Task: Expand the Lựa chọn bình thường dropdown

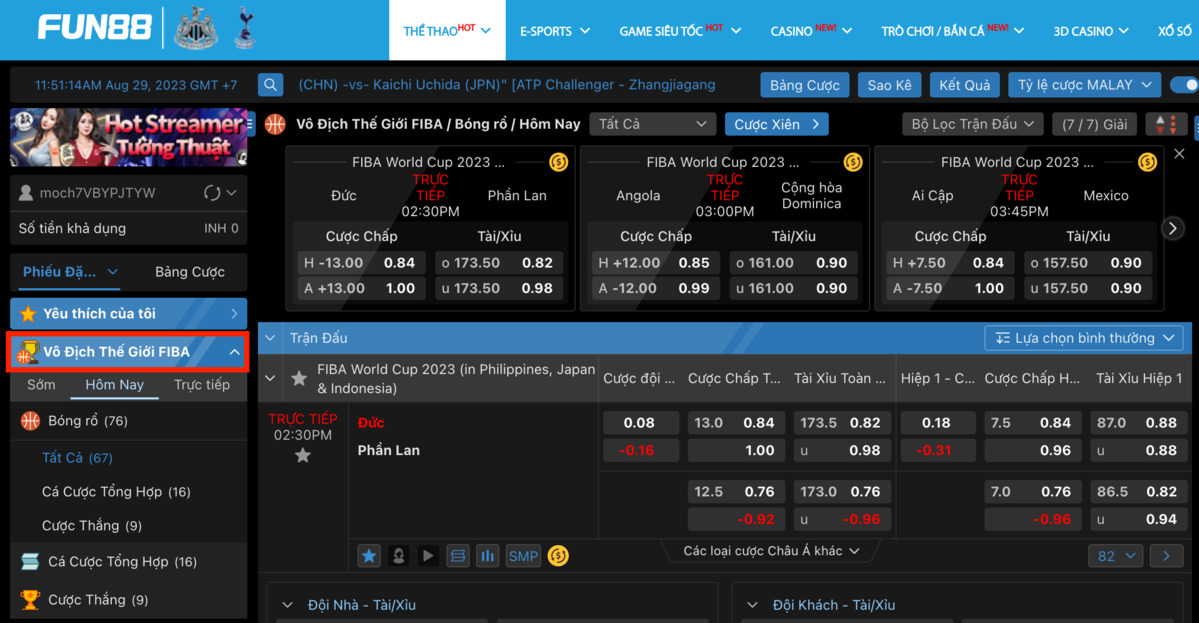Action: pos(1083,337)
